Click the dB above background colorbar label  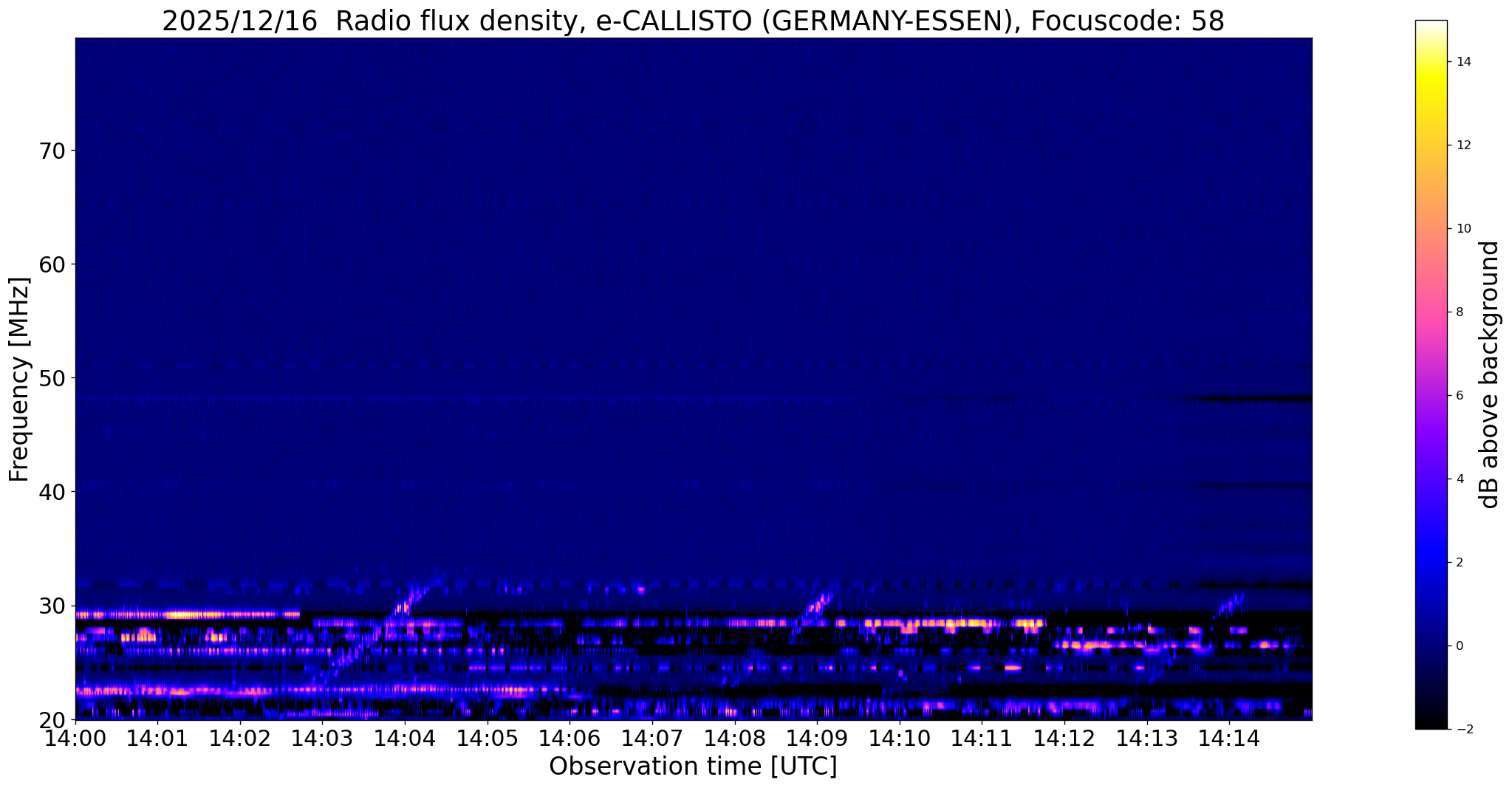(x=1489, y=374)
